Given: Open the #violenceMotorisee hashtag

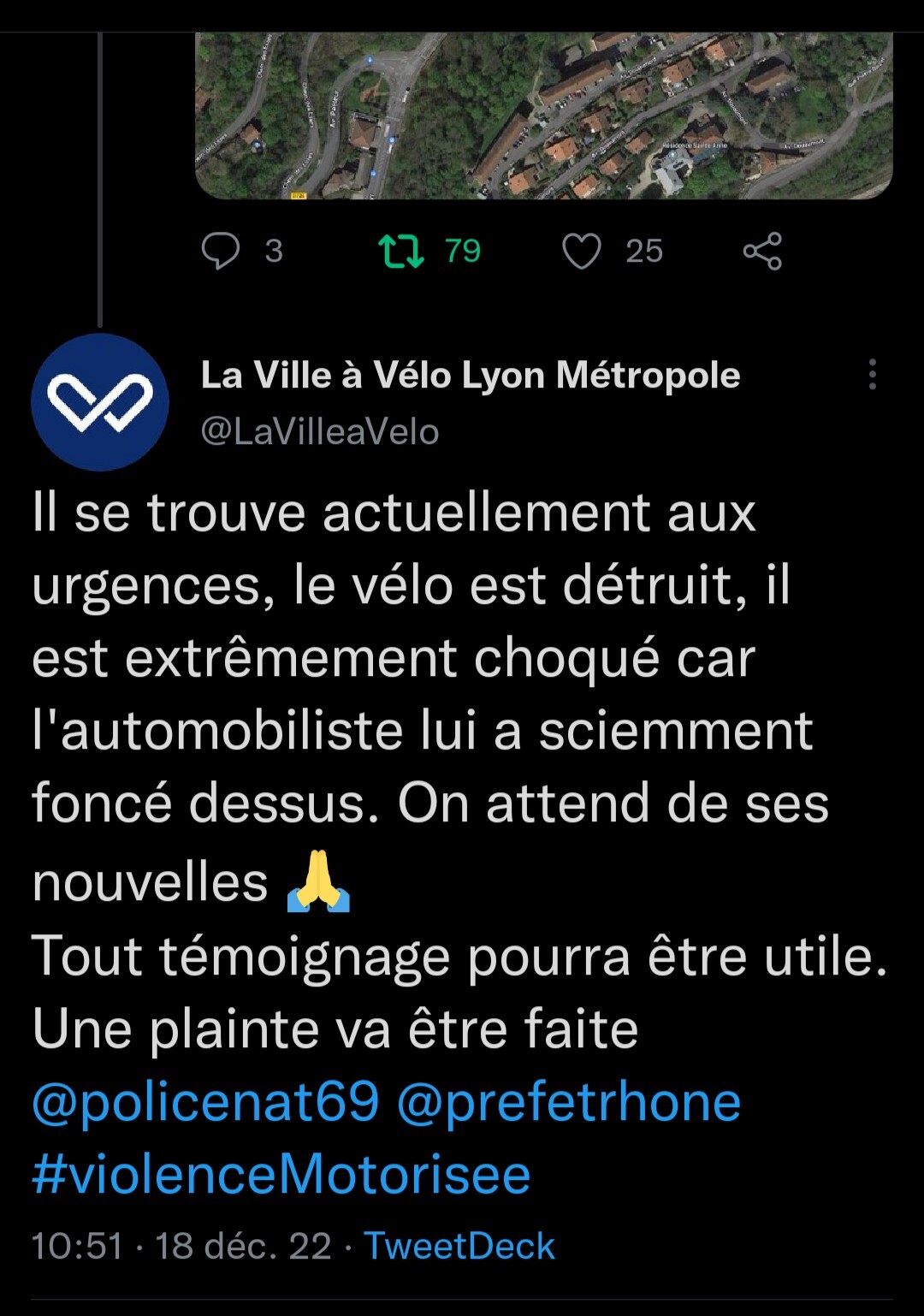Looking at the screenshot, I should coord(281,1174).
